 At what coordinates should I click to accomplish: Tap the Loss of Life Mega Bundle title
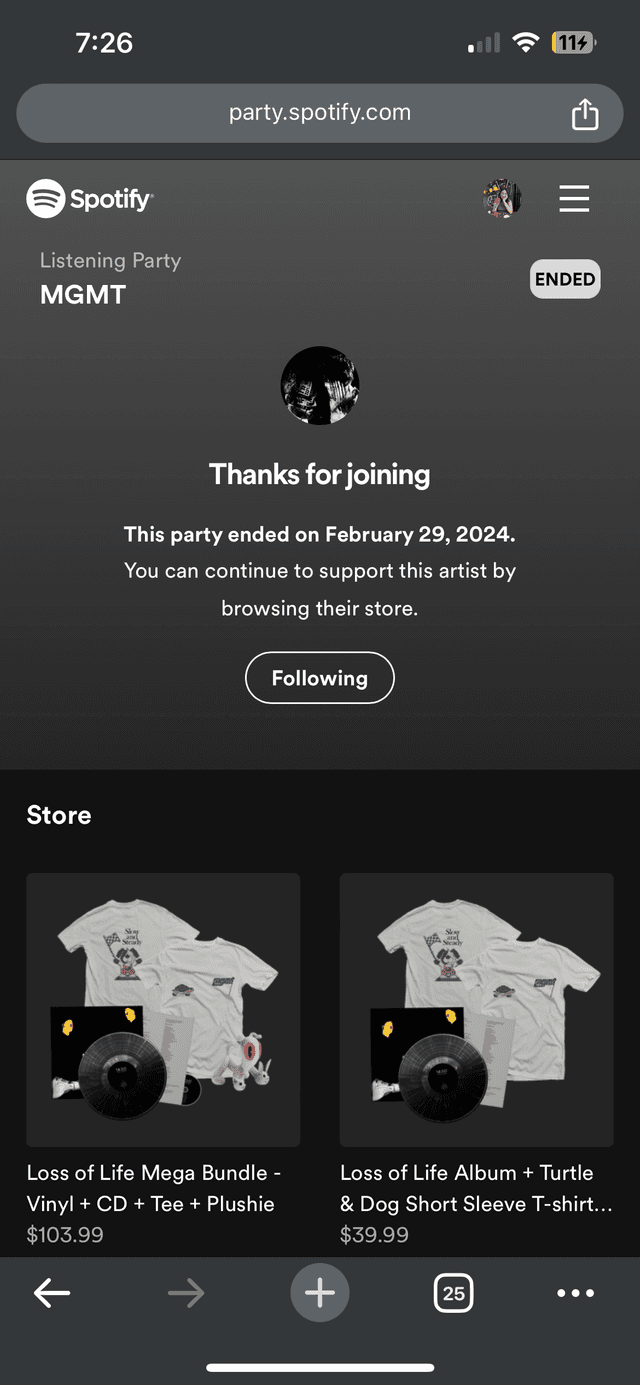point(153,1188)
